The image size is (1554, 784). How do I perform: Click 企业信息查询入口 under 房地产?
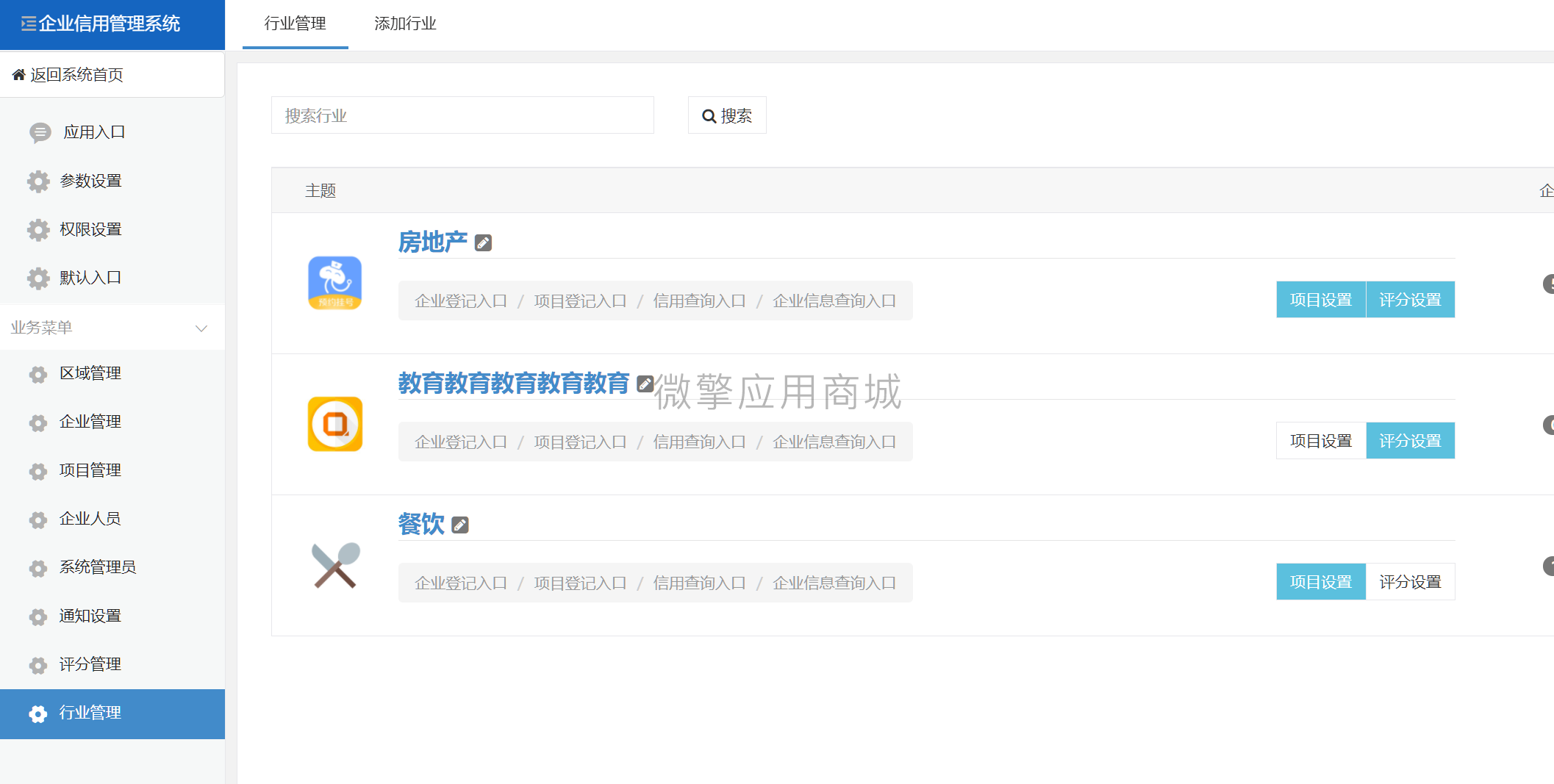click(x=834, y=301)
